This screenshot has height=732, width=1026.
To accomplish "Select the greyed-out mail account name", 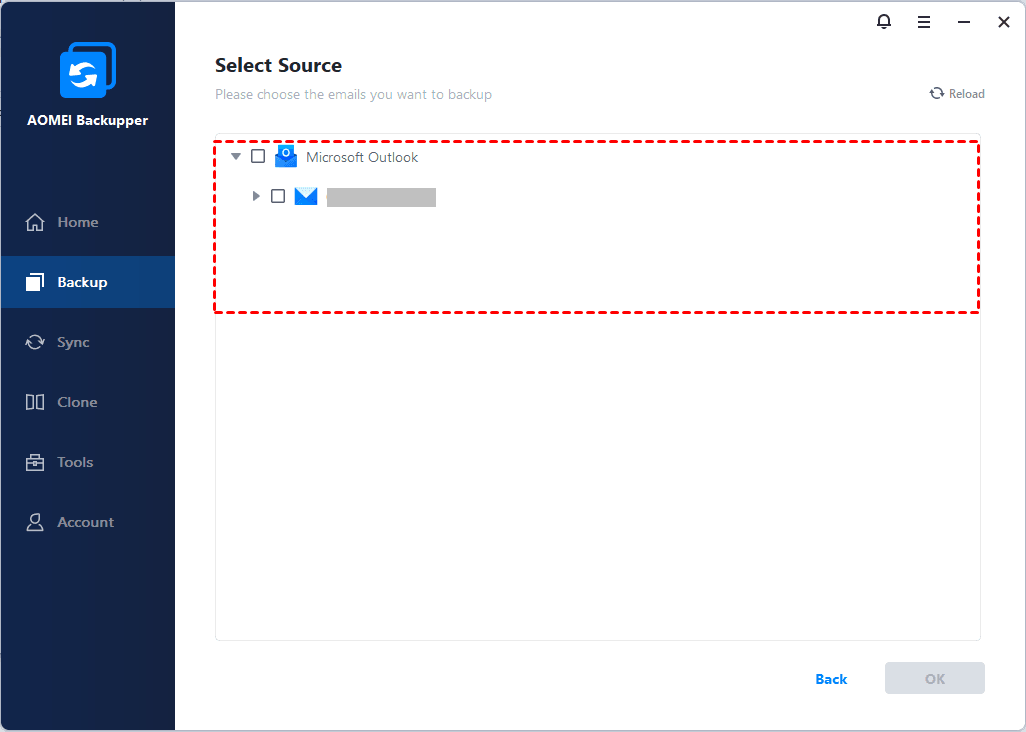I will 381,197.
